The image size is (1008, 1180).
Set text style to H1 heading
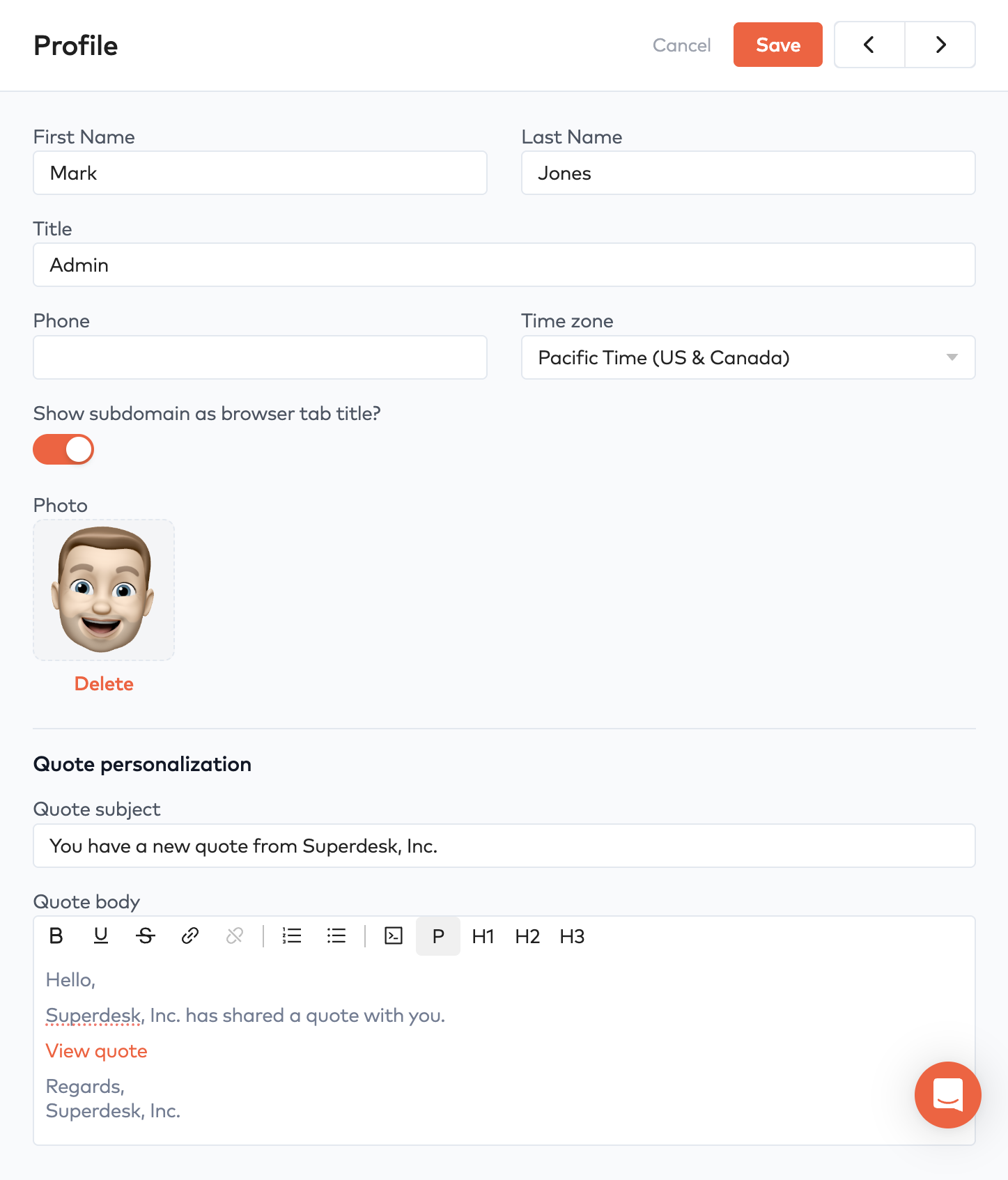coord(483,936)
